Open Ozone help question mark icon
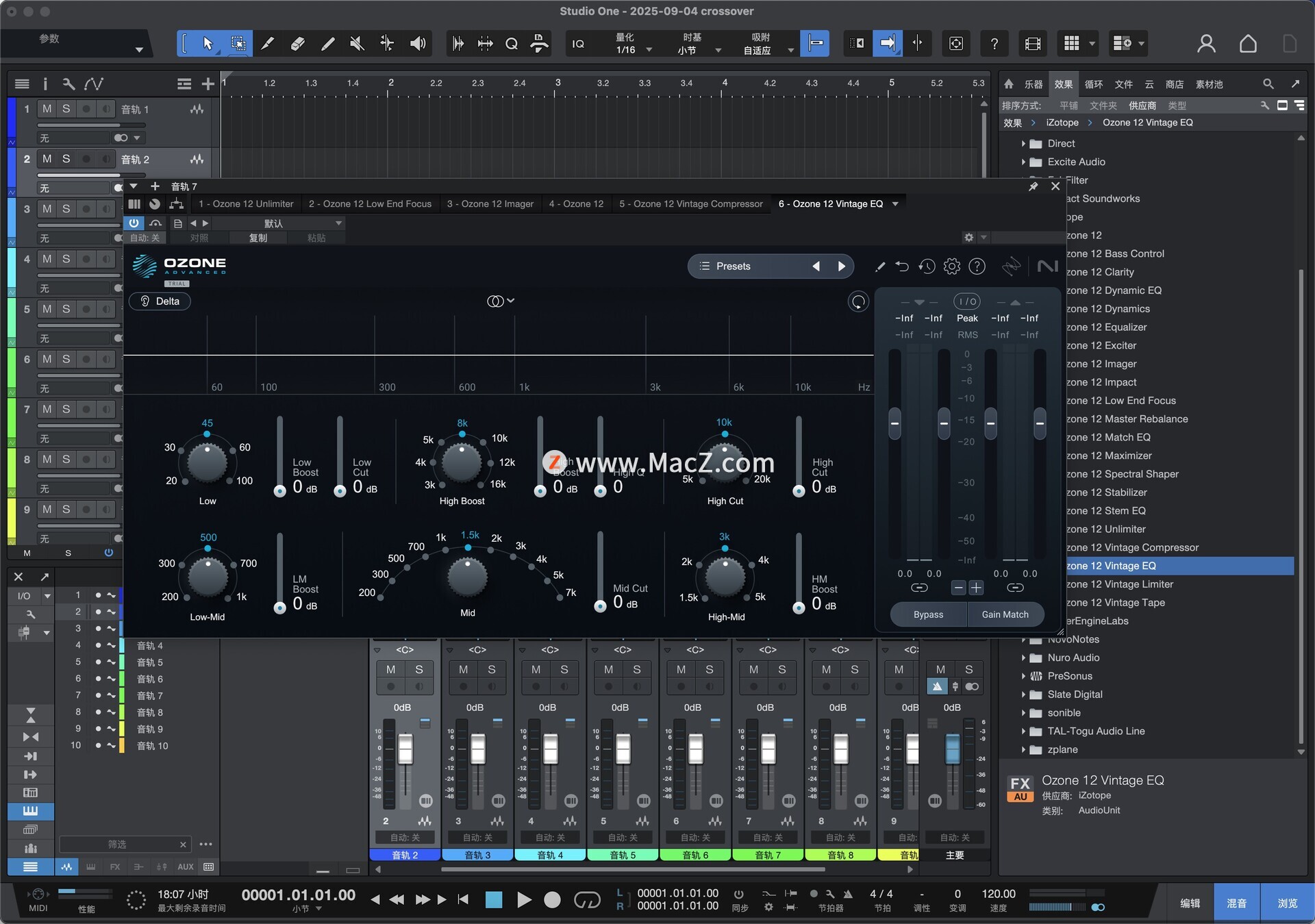This screenshot has height=924, width=1315. click(977, 266)
